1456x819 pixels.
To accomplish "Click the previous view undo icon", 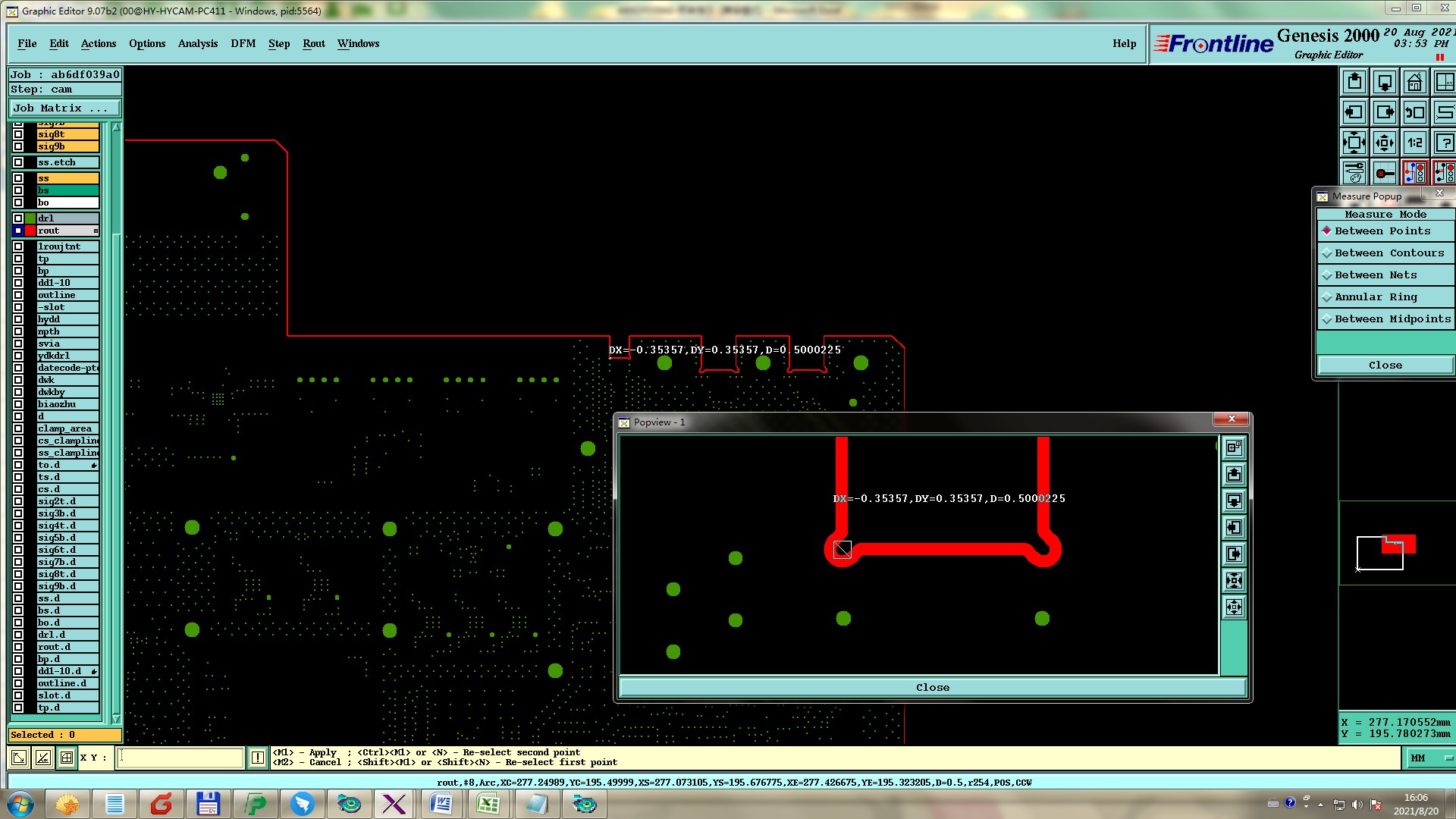I will [1415, 112].
